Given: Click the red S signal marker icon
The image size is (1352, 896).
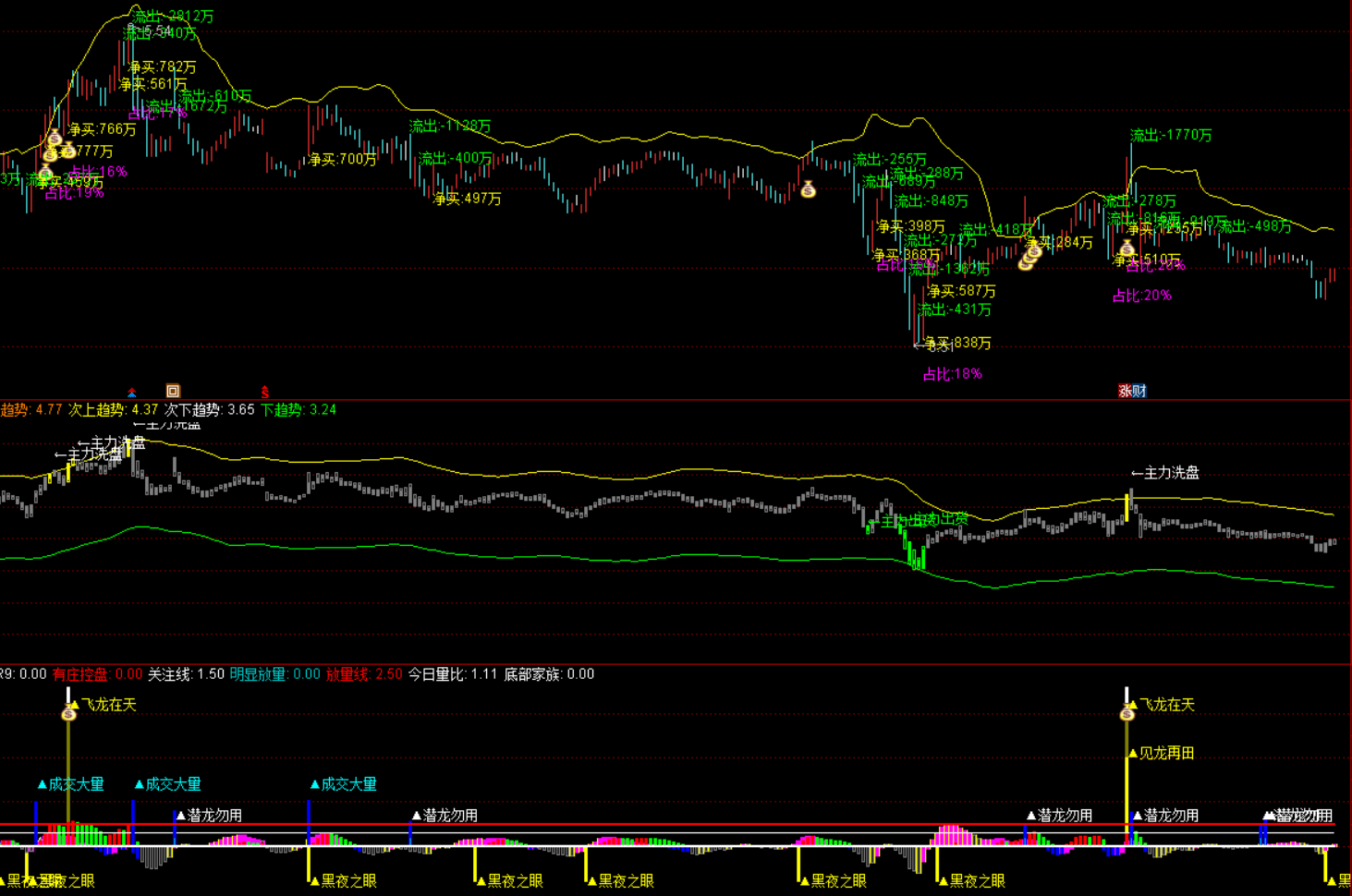Looking at the screenshot, I should coord(264,393).
